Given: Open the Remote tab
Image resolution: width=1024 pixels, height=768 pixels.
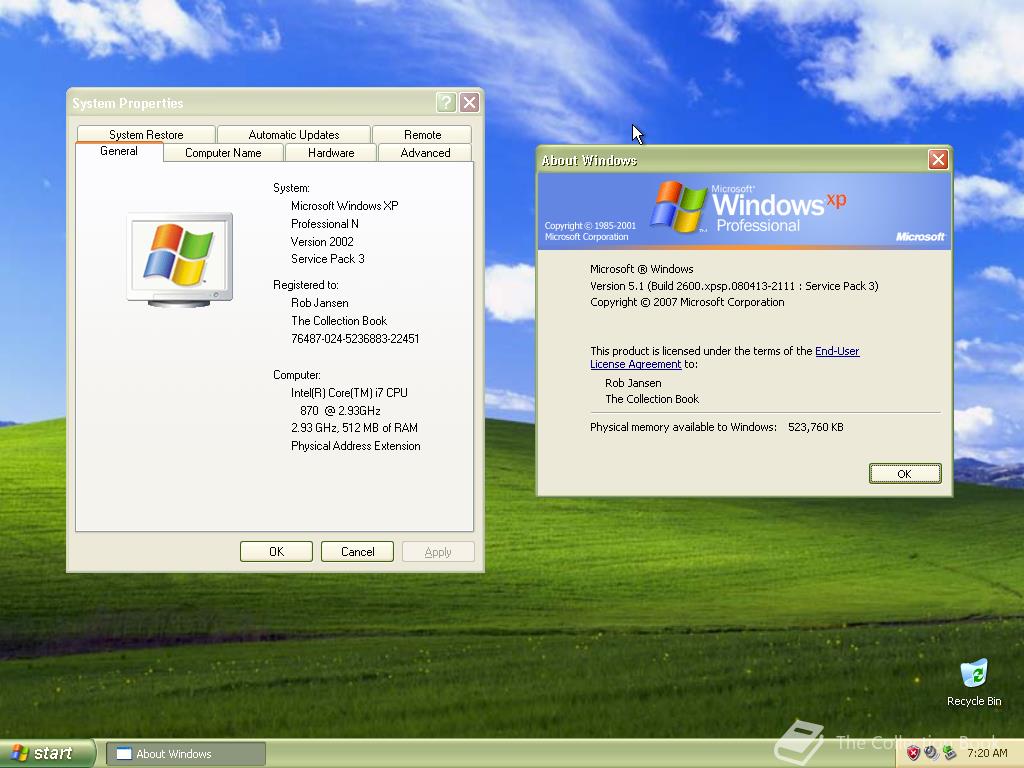Looking at the screenshot, I should (x=423, y=135).
